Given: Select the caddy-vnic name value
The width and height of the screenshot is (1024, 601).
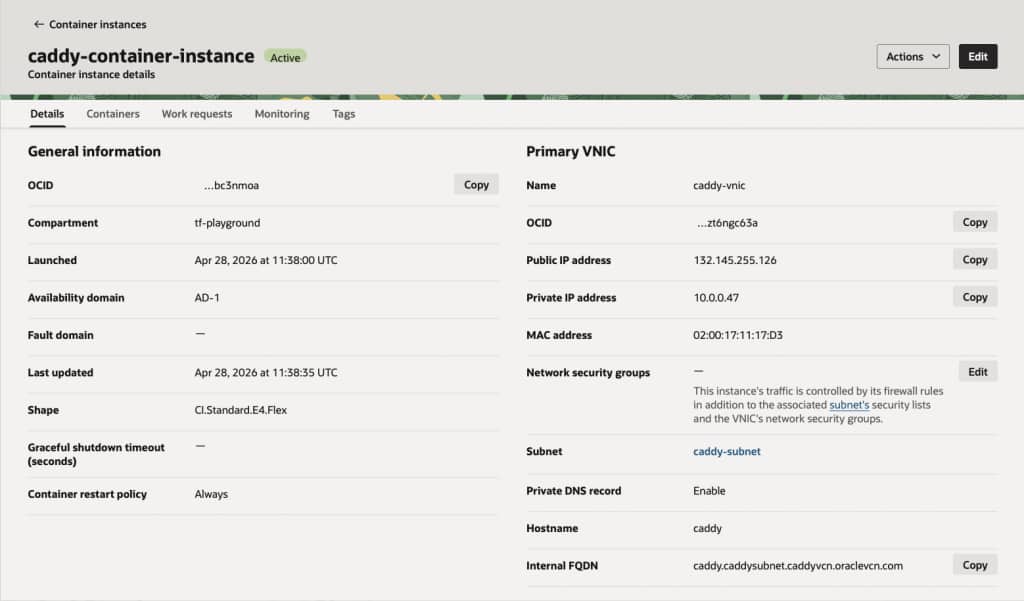Looking at the screenshot, I should click(x=719, y=186).
